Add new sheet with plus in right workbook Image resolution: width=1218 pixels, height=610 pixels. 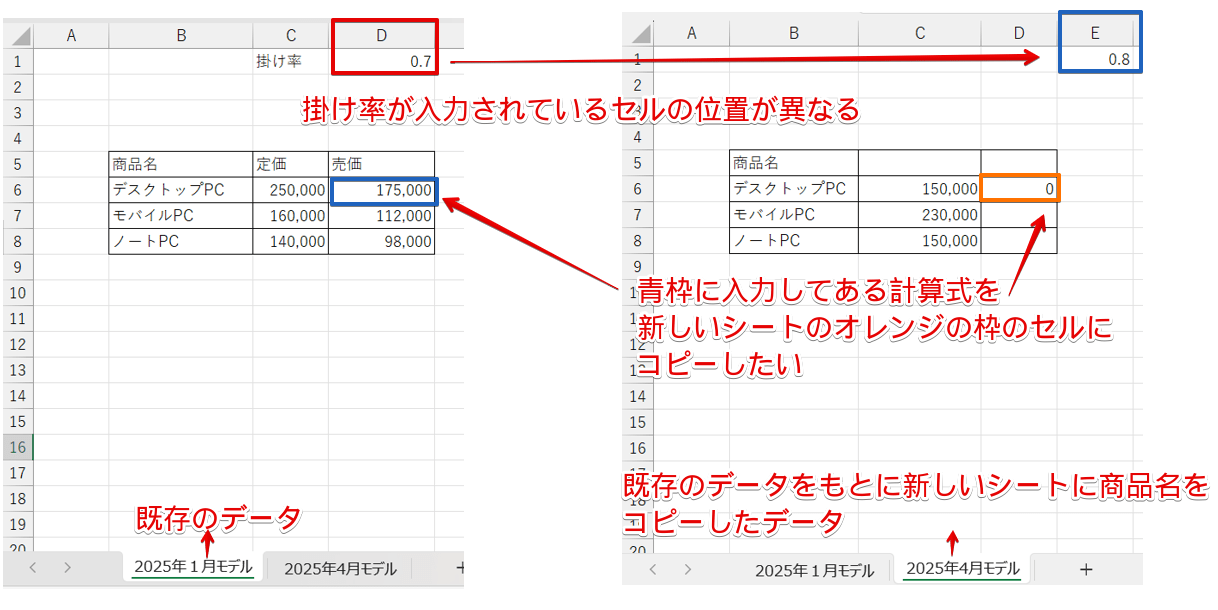click(1086, 569)
